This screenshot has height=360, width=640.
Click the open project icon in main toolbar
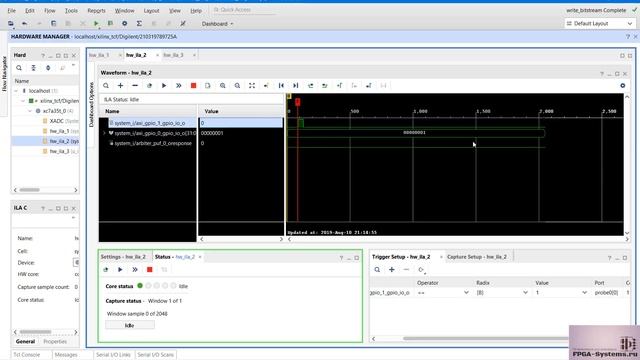(11, 24)
